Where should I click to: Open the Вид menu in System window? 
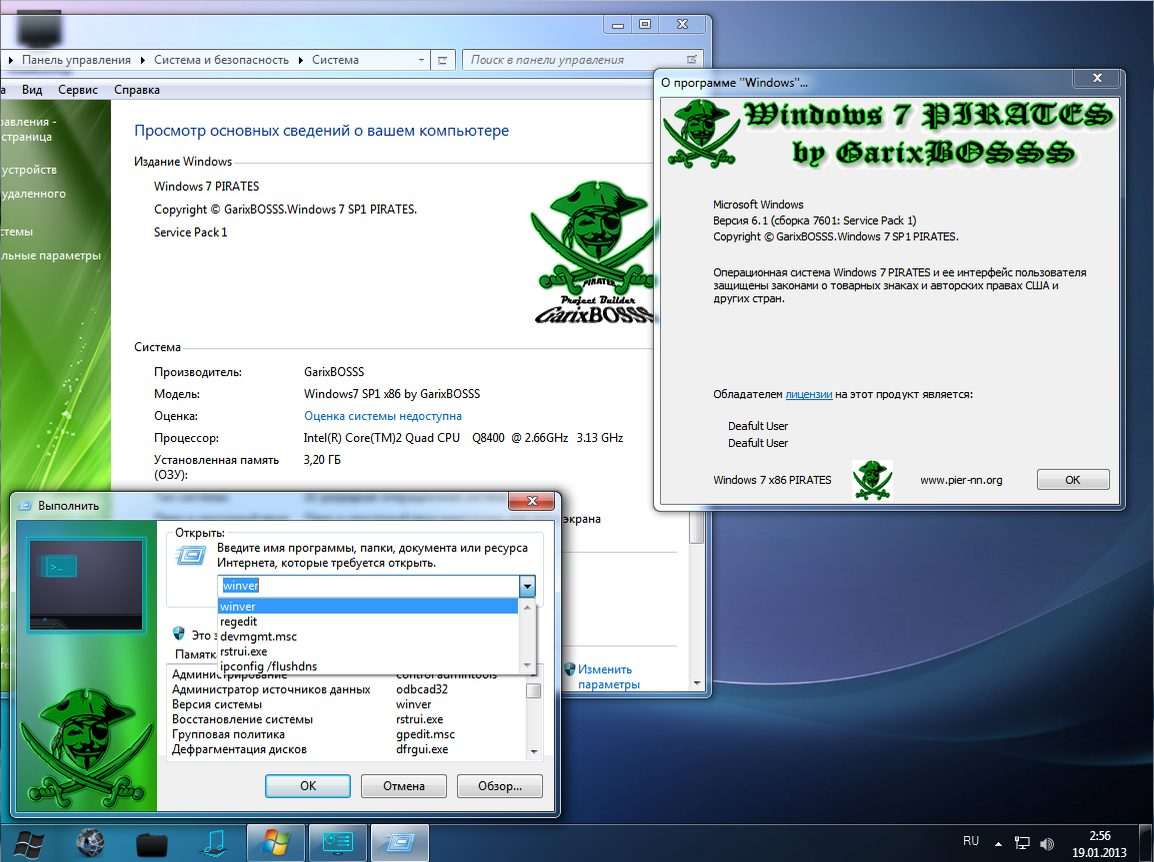32,90
